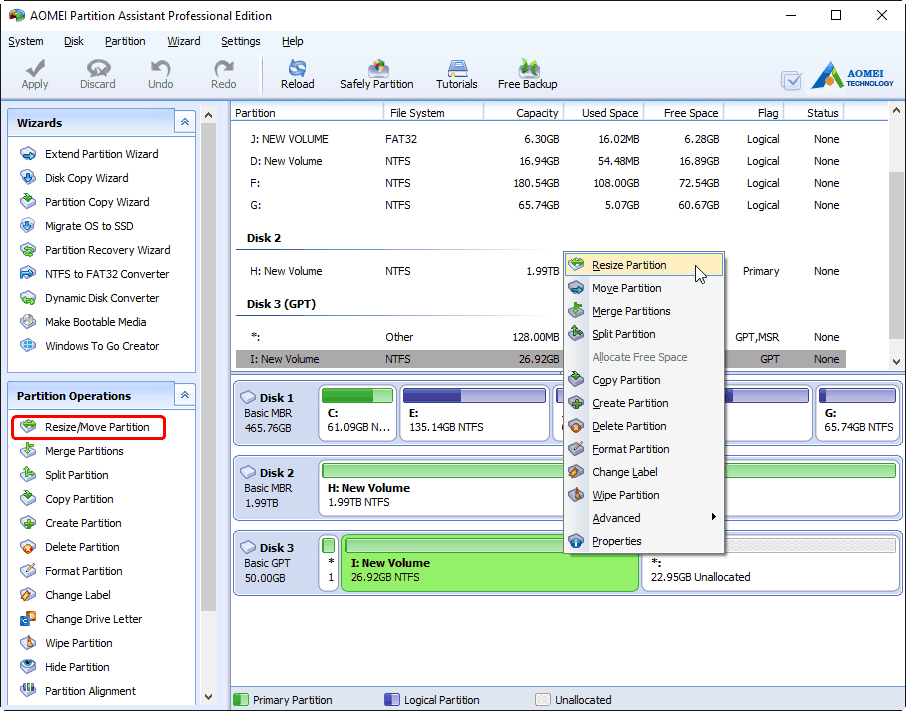
Task: Open Properties from context menu
Action: coord(644,541)
